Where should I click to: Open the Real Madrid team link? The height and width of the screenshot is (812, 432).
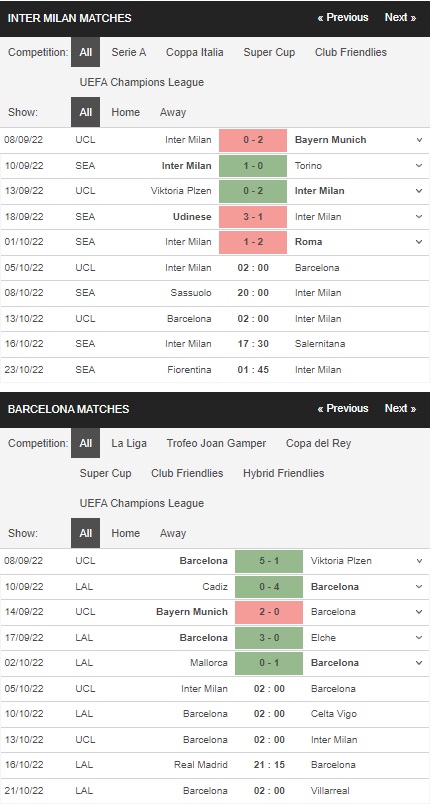(x=200, y=765)
